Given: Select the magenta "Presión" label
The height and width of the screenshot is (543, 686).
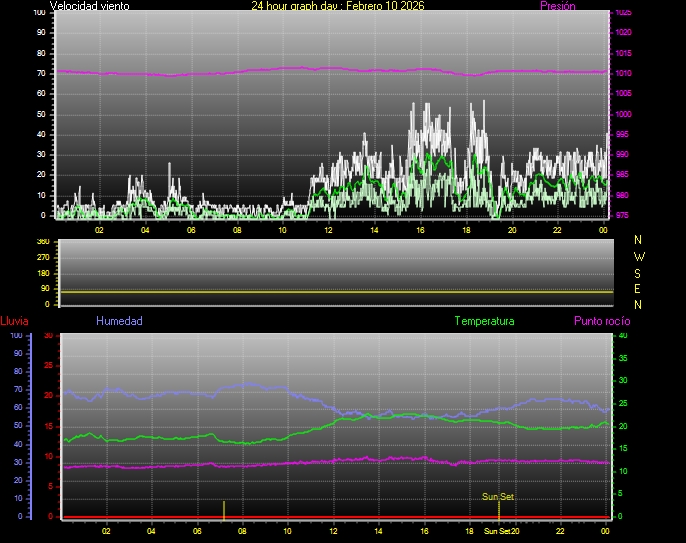Looking at the screenshot, I should [x=557, y=6].
